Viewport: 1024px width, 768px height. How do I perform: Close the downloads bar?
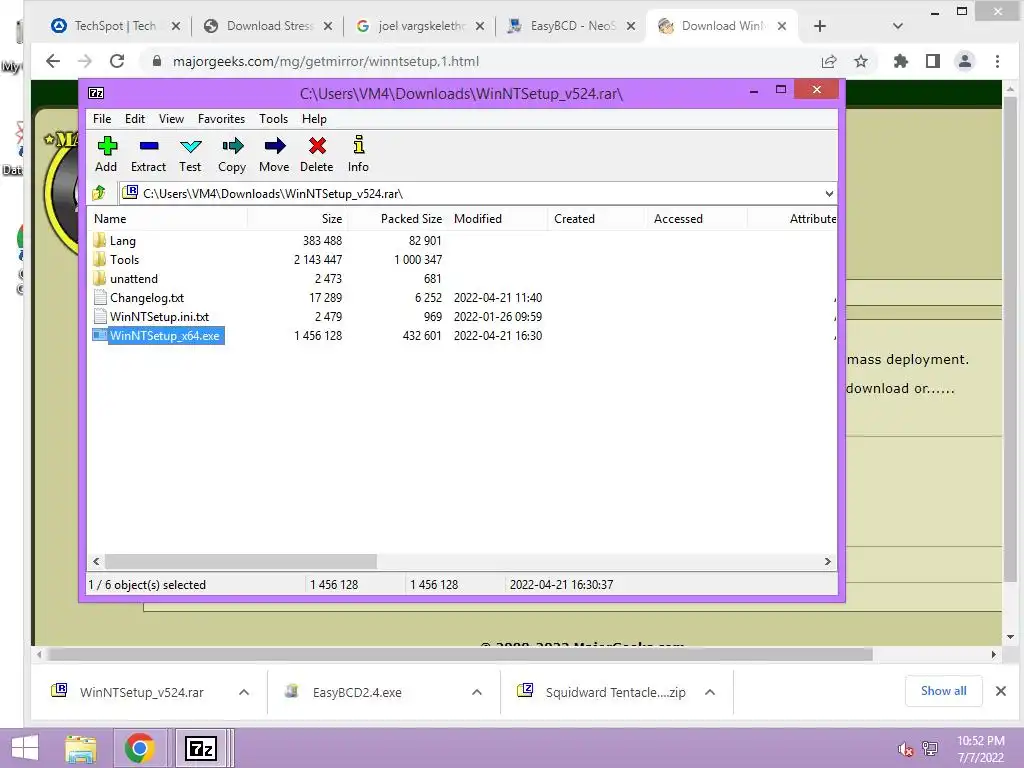1000,691
